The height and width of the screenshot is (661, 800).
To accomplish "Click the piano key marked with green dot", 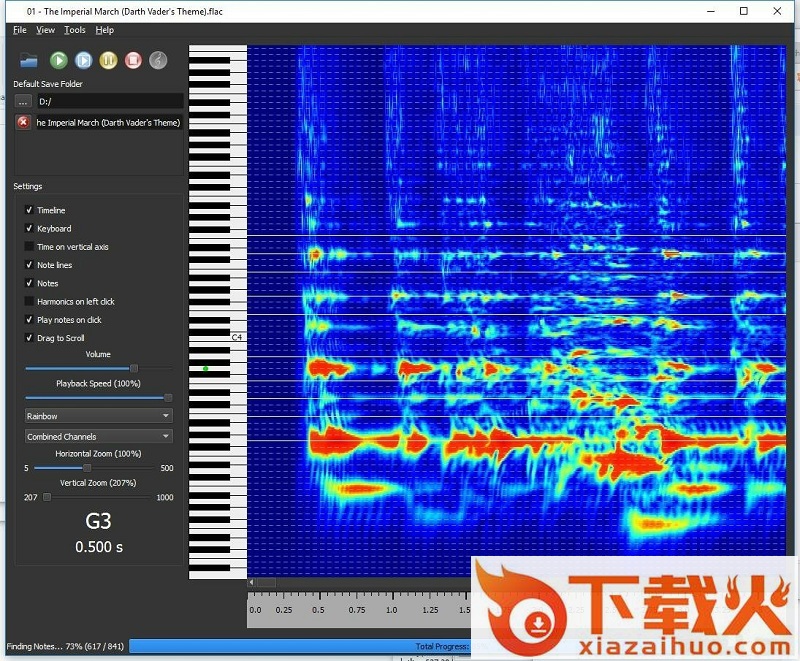I will point(206,368).
